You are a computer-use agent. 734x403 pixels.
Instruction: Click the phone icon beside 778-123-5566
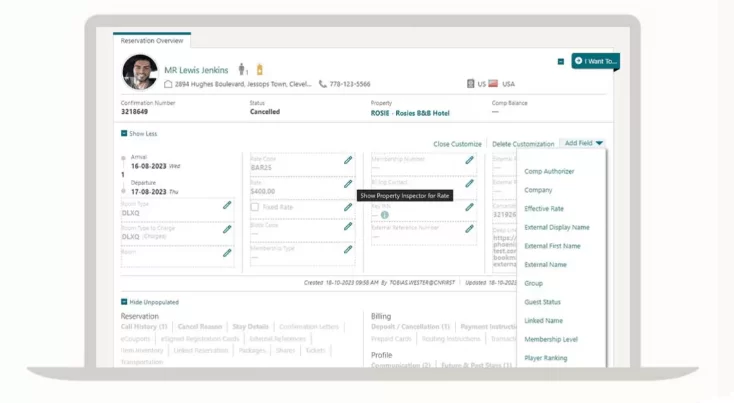click(x=323, y=84)
